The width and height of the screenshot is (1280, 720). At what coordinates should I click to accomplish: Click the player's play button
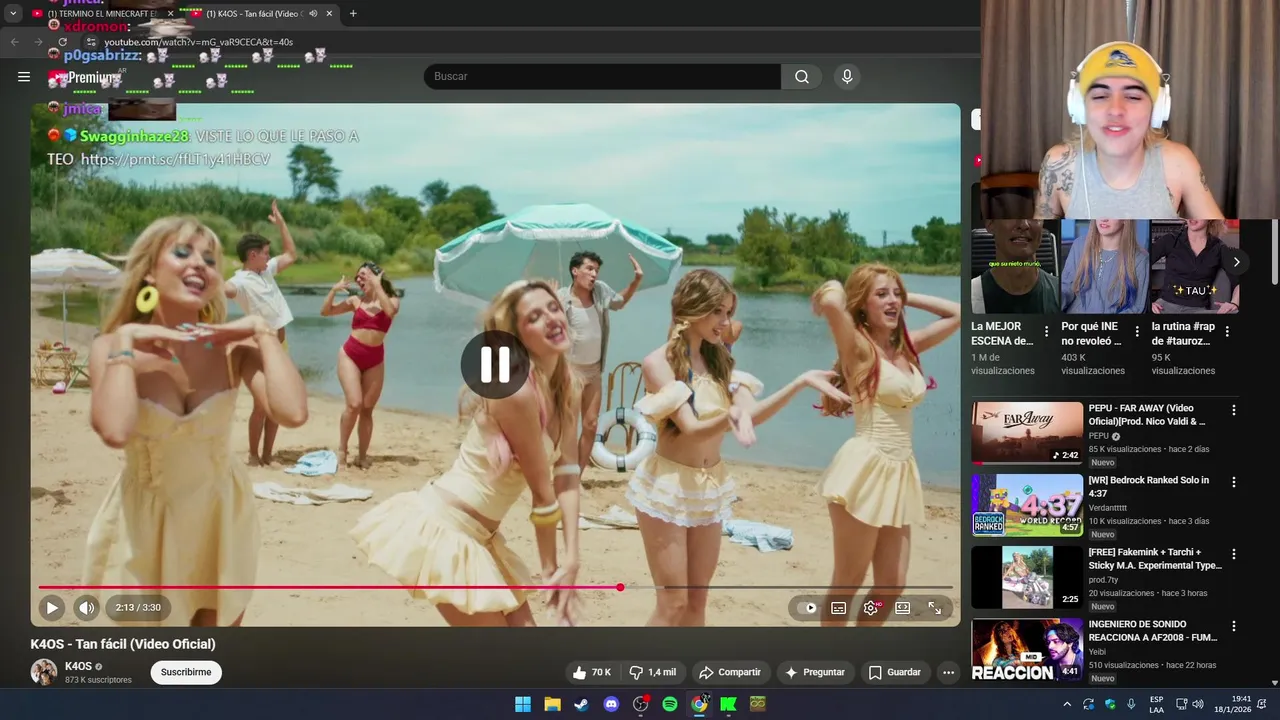click(x=52, y=607)
